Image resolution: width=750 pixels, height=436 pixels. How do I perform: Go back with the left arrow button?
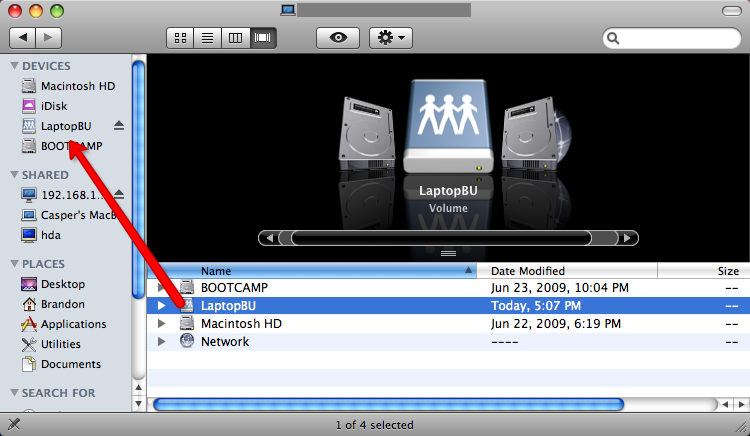click(22, 38)
